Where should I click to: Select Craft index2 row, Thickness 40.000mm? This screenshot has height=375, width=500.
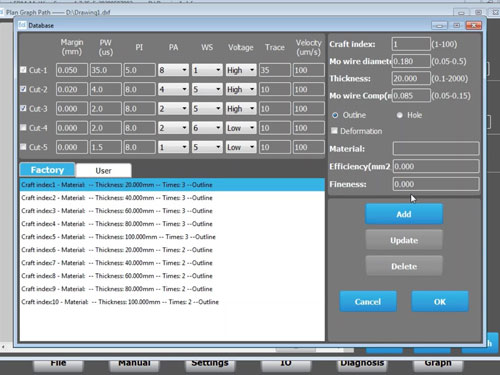click(x=172, y=198)
